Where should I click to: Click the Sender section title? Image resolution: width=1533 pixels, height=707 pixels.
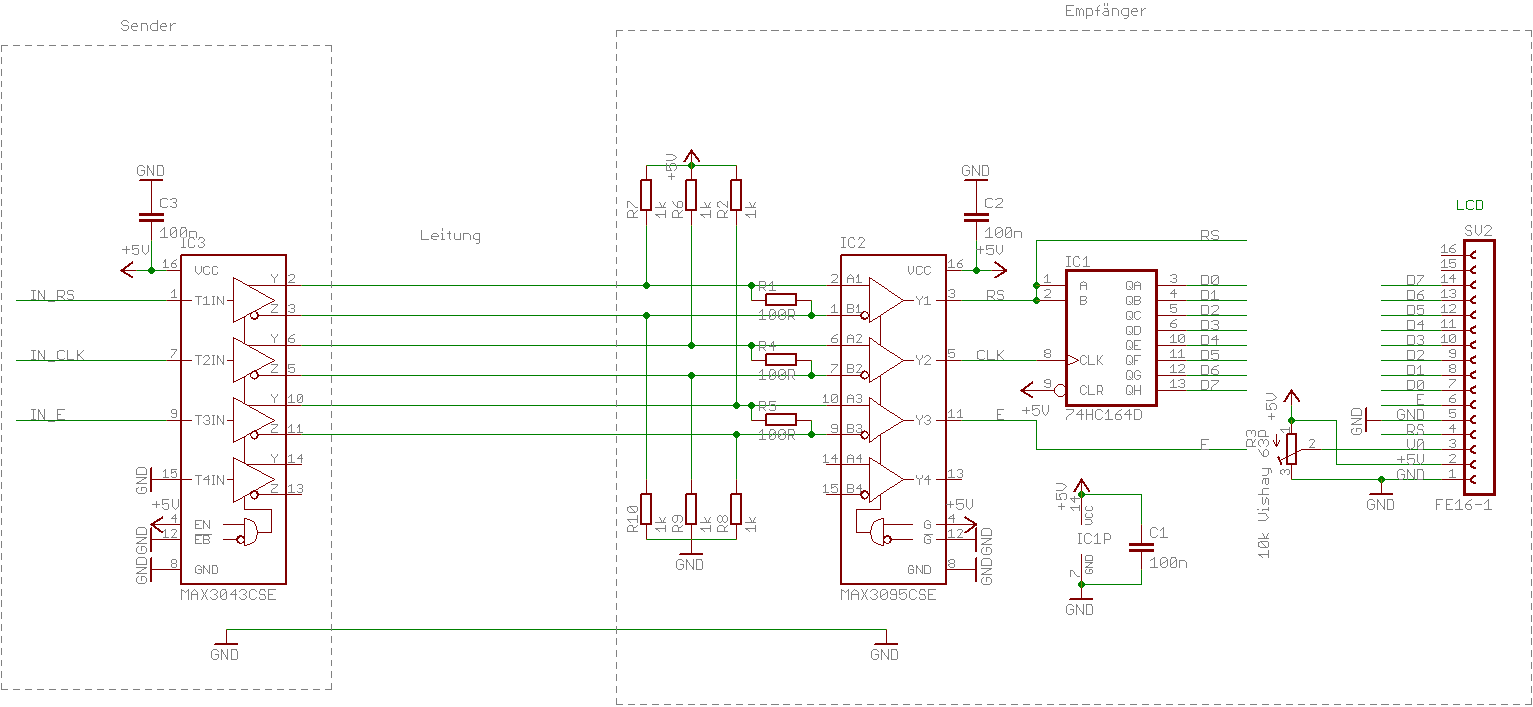148,26
